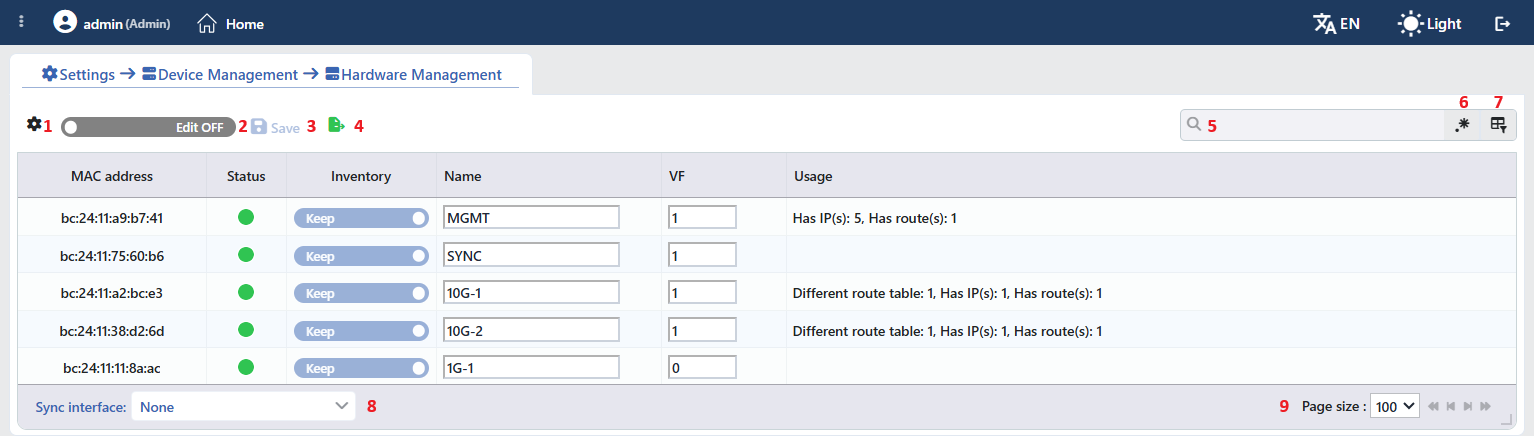Click VF field in 1G-1 row
This screenshot has height=436, width=1534.
(702, 368)
